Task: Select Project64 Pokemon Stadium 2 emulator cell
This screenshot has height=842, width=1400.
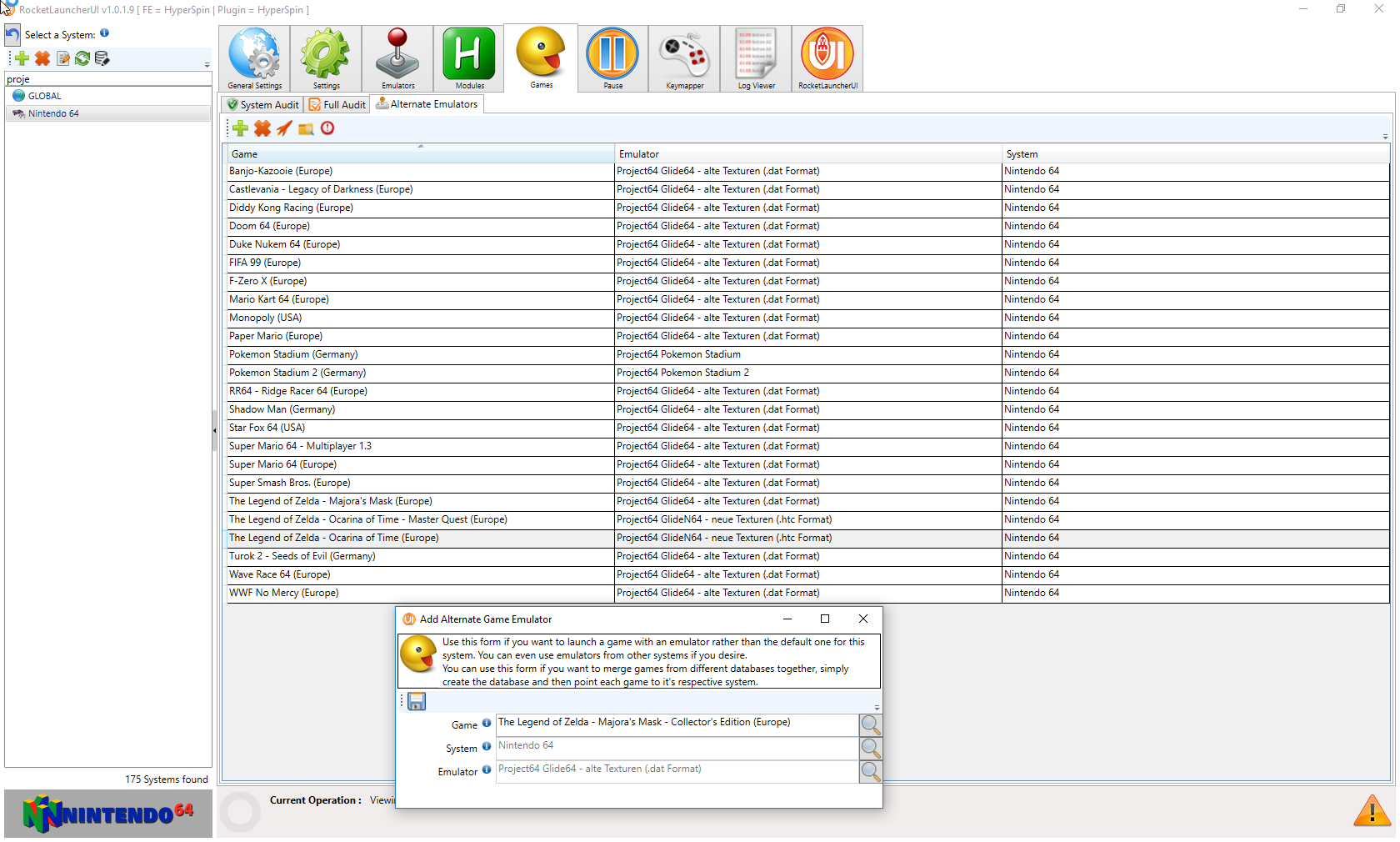Action: 808,373
